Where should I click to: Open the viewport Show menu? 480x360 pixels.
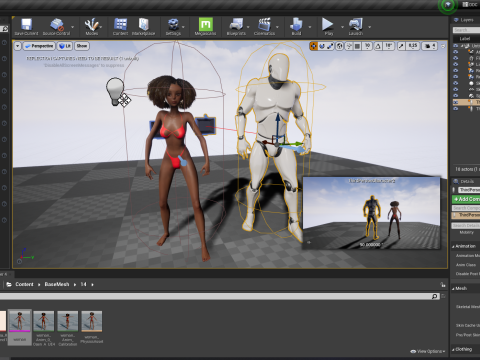point(82,46)
